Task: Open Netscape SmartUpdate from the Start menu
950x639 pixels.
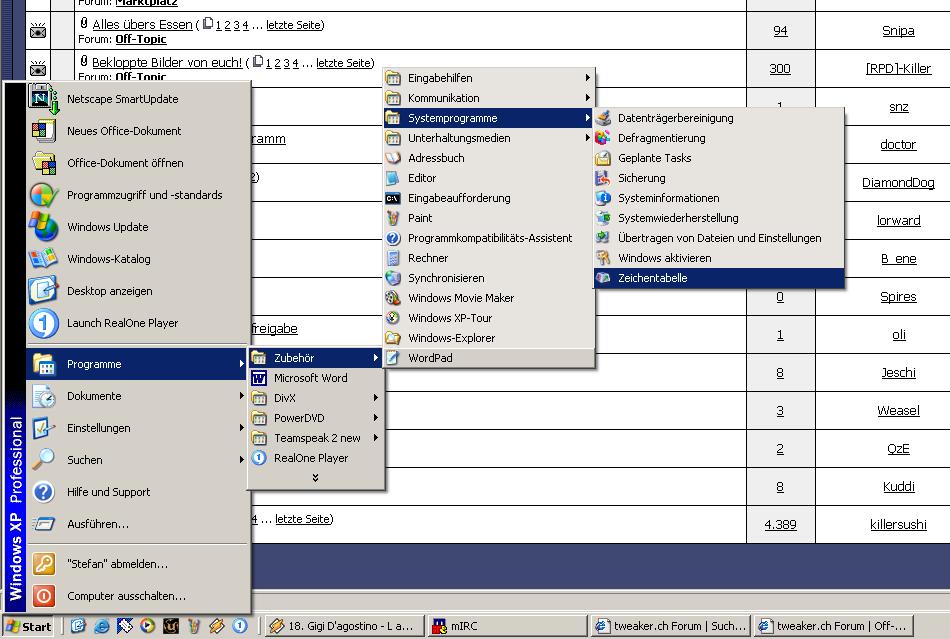Action: coord(122,99)
